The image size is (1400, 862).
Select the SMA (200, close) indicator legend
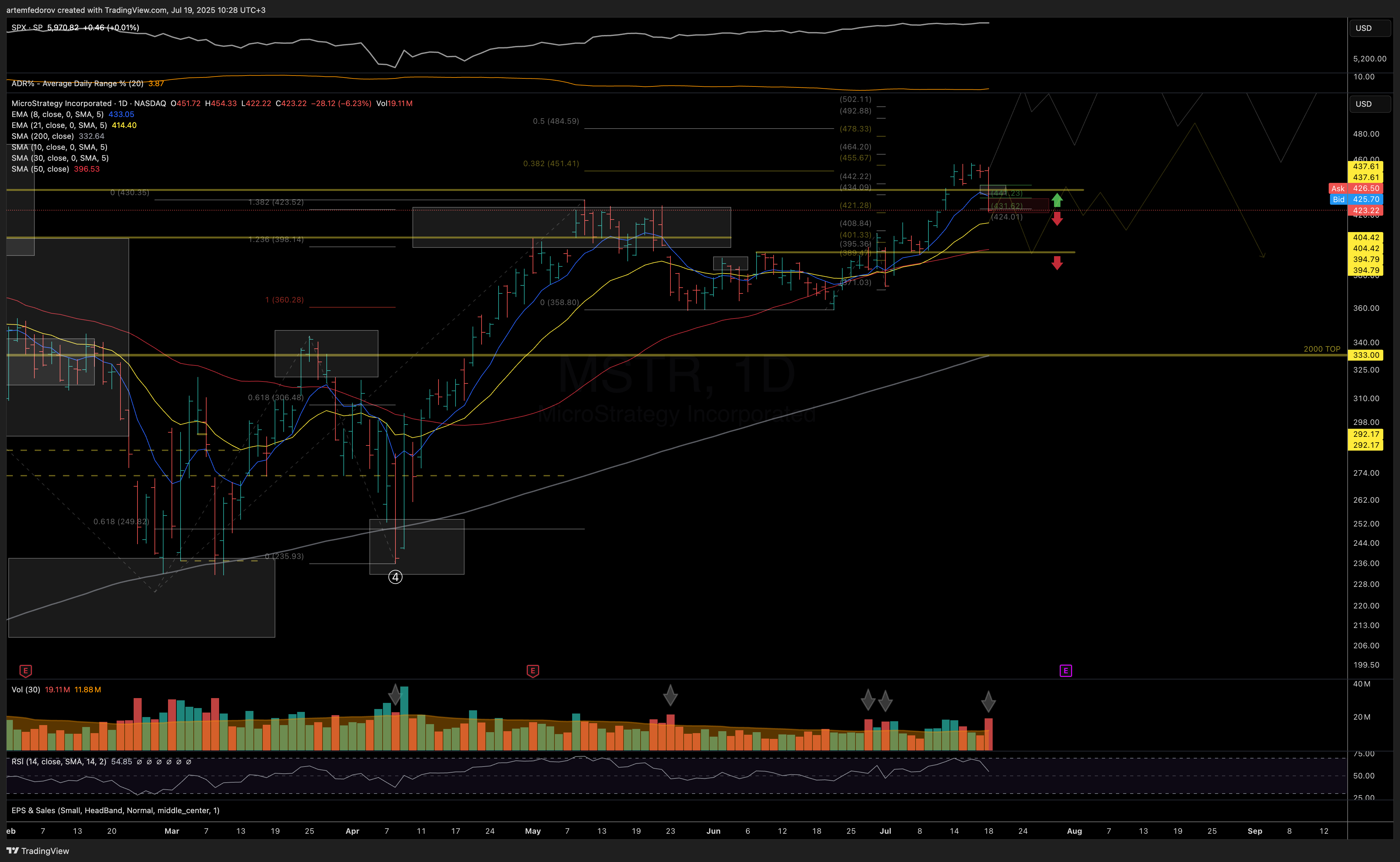coord(43,136)
